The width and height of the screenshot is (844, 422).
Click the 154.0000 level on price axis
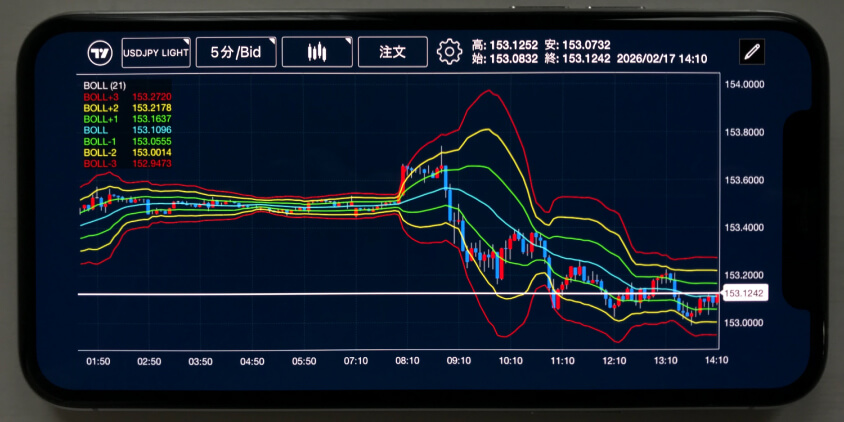pyautogui.click(x=744, y=85)
